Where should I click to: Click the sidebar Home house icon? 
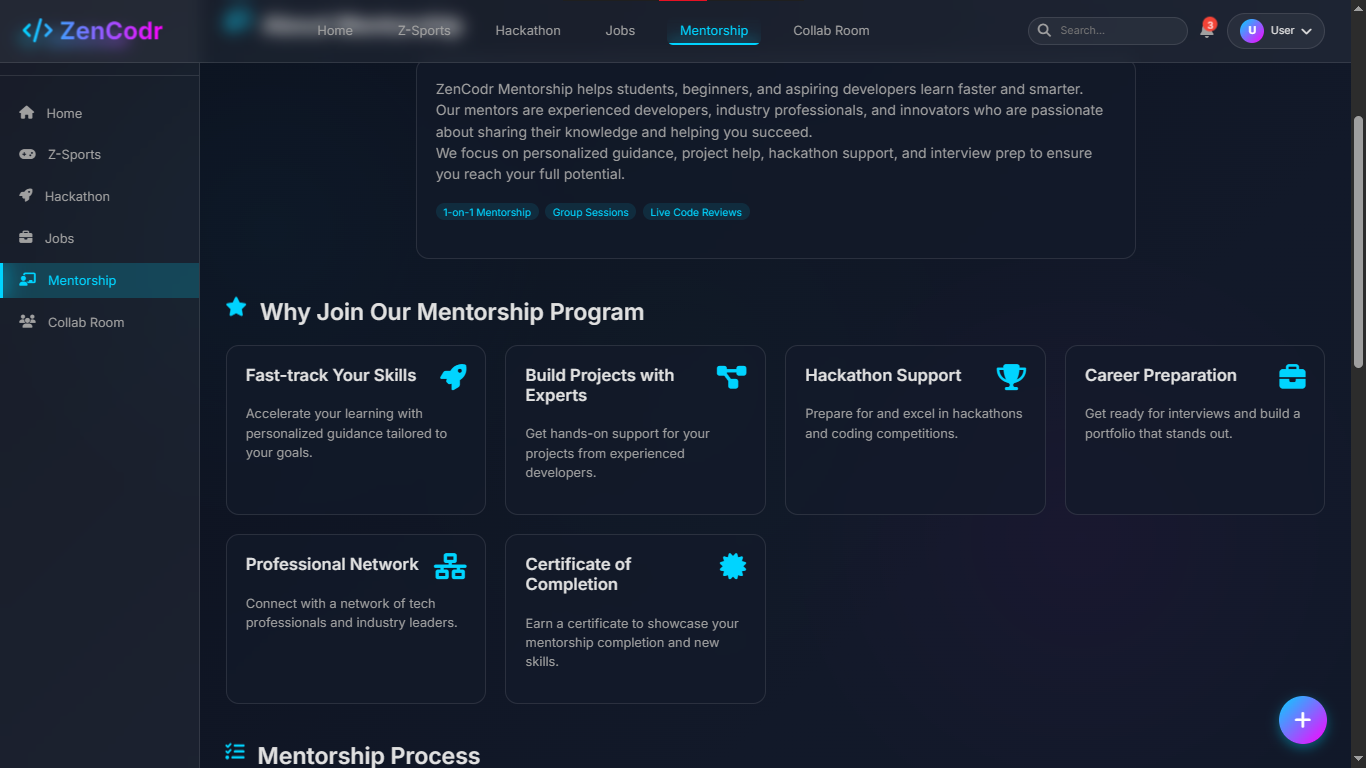click(27, 113)
